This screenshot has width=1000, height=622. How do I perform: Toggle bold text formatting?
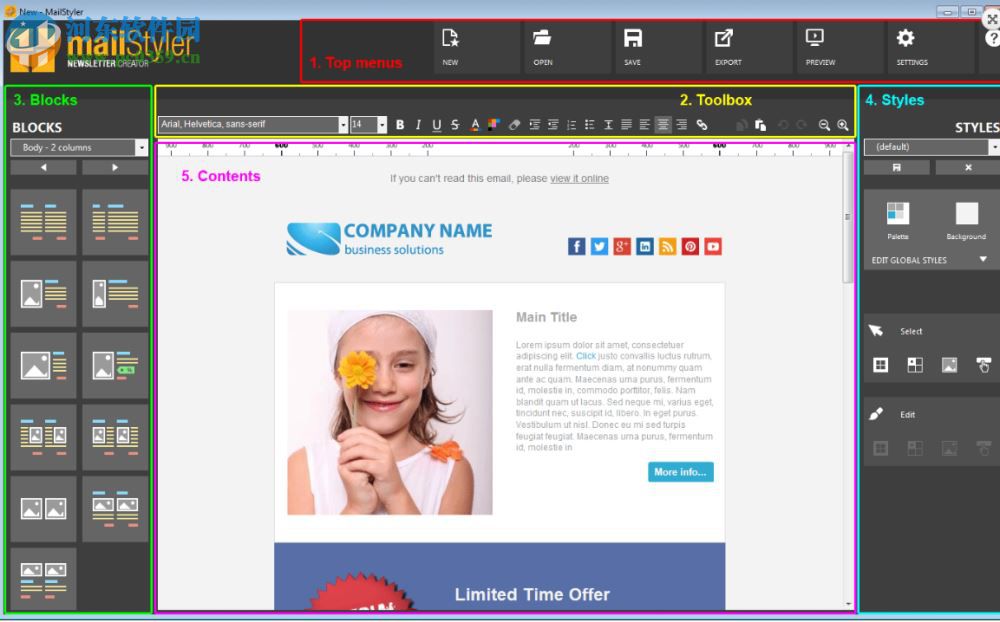click(x=399, y=124)
